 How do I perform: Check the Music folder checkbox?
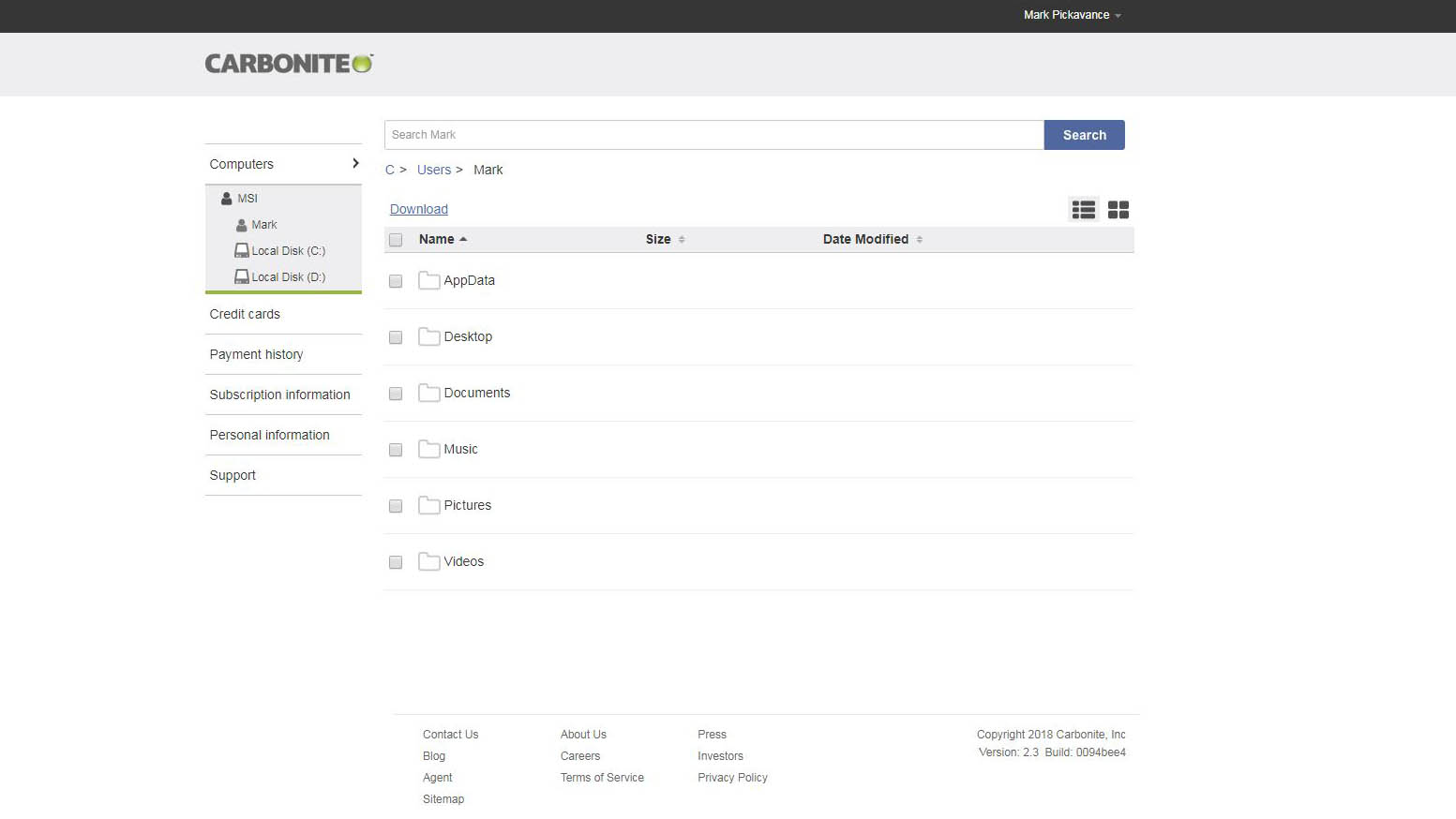click(x=396, y=450)
